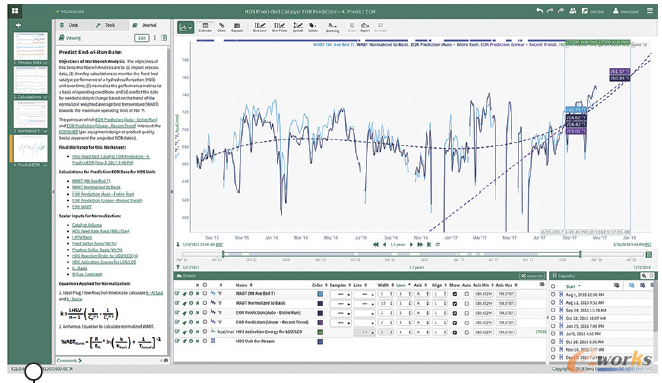
Task: Switch to the Tools tab
Action: pyautogui.click(x=110, y=25)
